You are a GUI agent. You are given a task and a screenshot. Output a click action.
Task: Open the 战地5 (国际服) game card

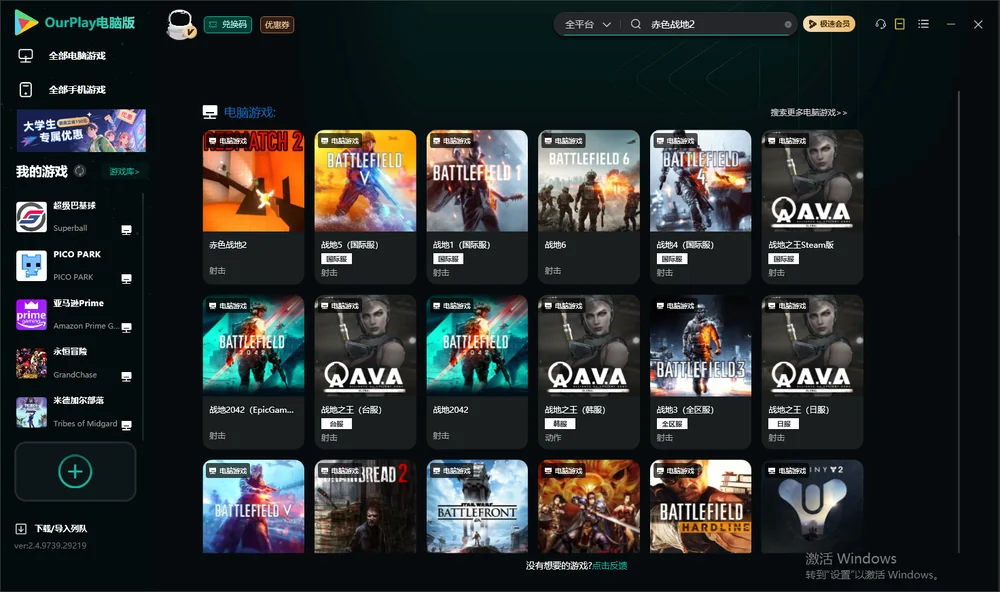[x=365, y=207]
